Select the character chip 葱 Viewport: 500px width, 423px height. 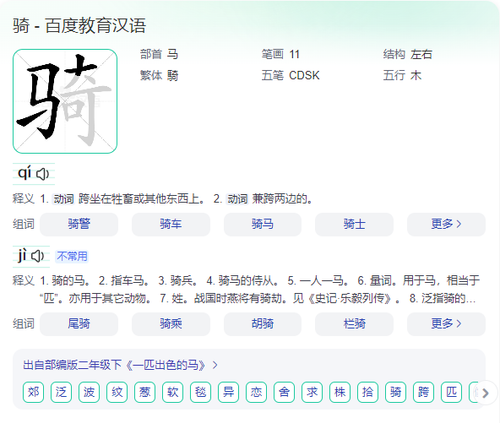[145, 392]
